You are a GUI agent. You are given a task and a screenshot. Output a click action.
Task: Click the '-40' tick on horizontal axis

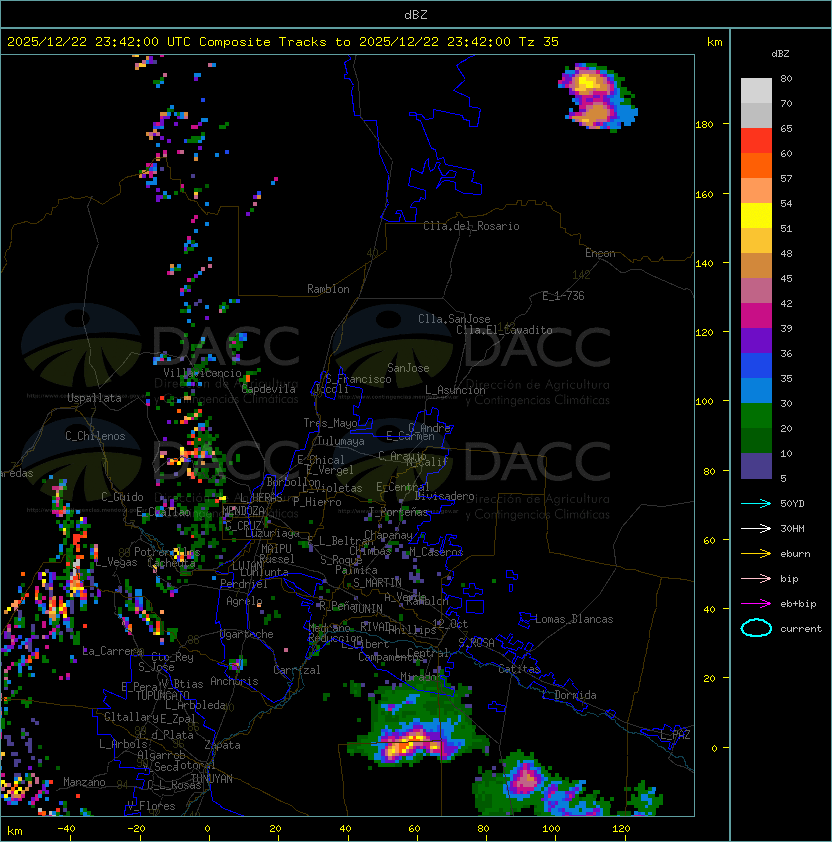[66, 829]
